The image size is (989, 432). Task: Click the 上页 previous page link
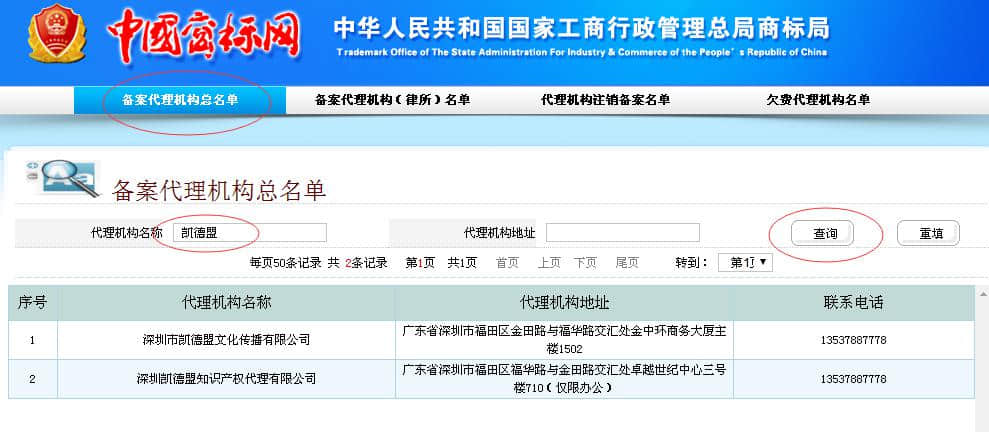pyautogui.click(x=549, y=262)
